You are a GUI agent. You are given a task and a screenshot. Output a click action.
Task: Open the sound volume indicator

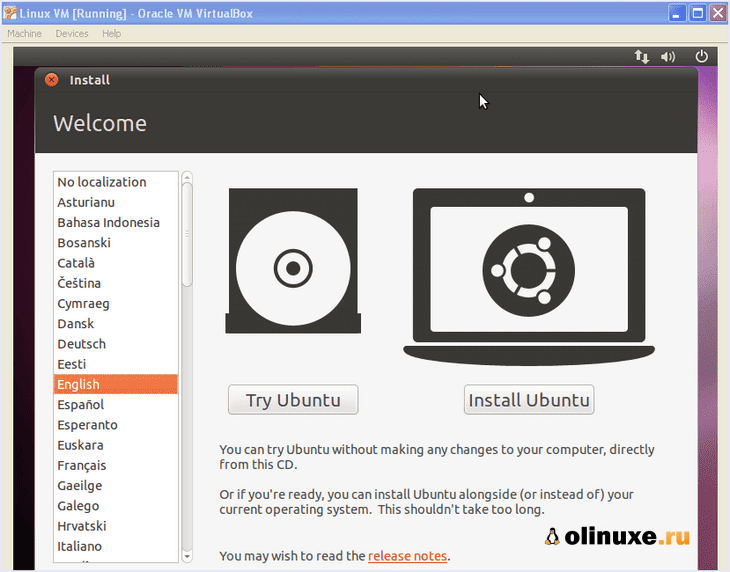668,57
